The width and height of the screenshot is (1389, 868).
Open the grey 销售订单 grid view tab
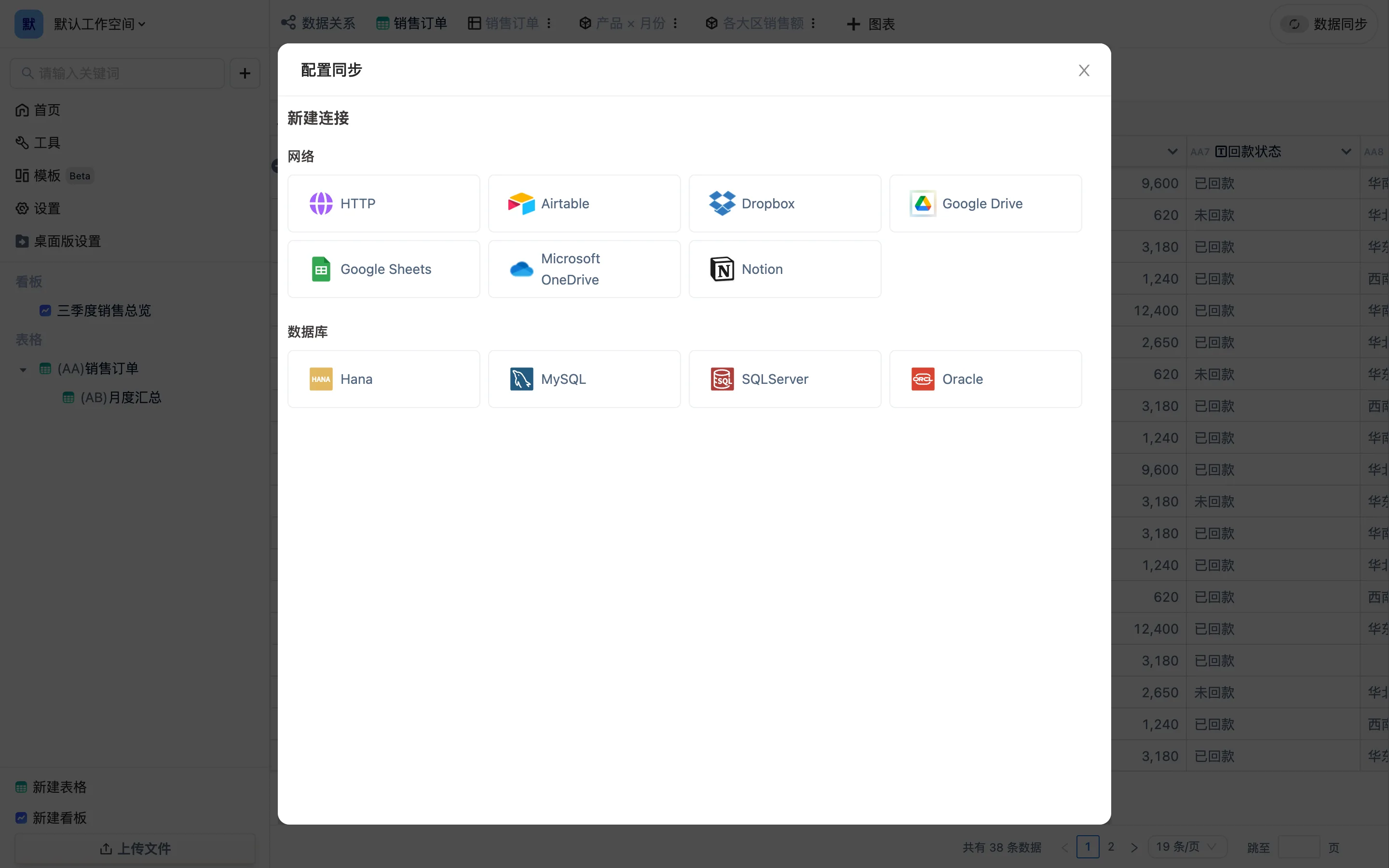504,23
